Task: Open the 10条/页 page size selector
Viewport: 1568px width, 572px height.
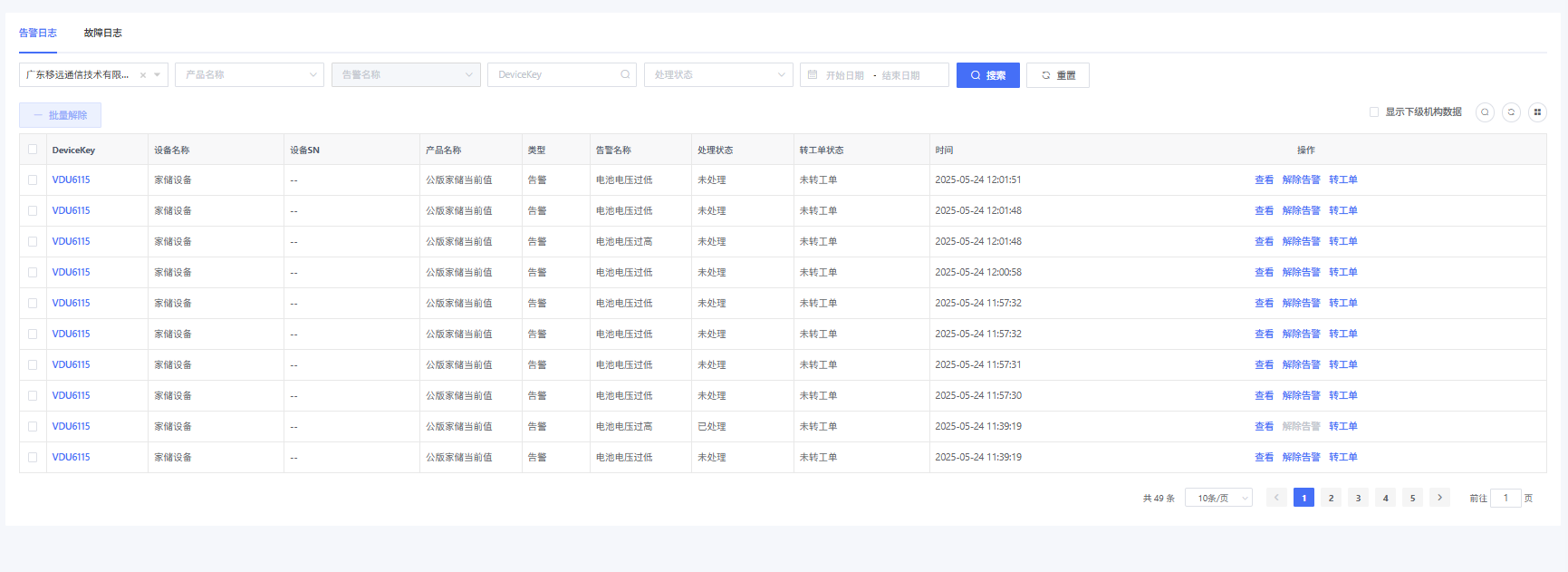Action: point(1218,498)
